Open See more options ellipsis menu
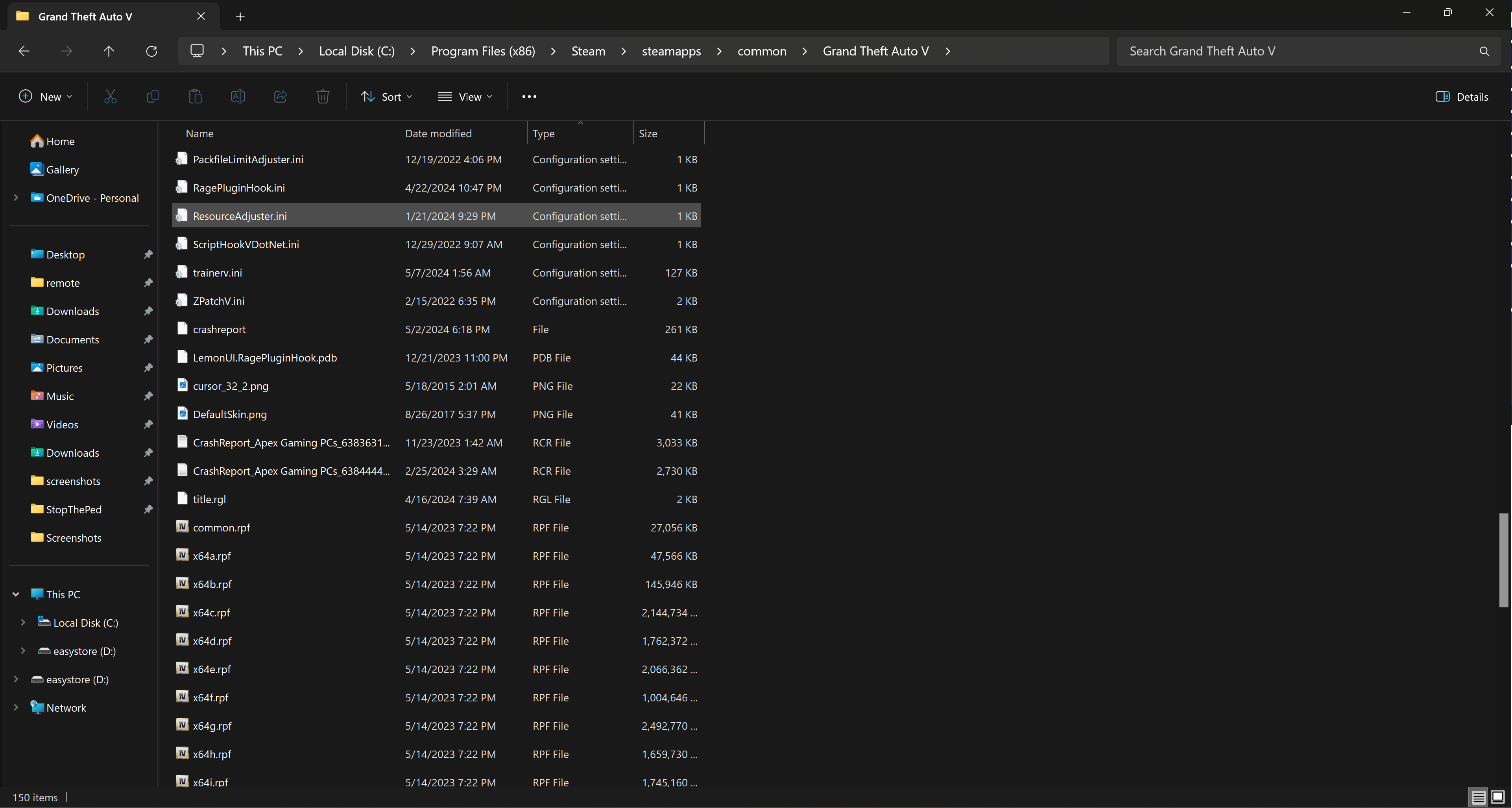 tap(529, 97)
